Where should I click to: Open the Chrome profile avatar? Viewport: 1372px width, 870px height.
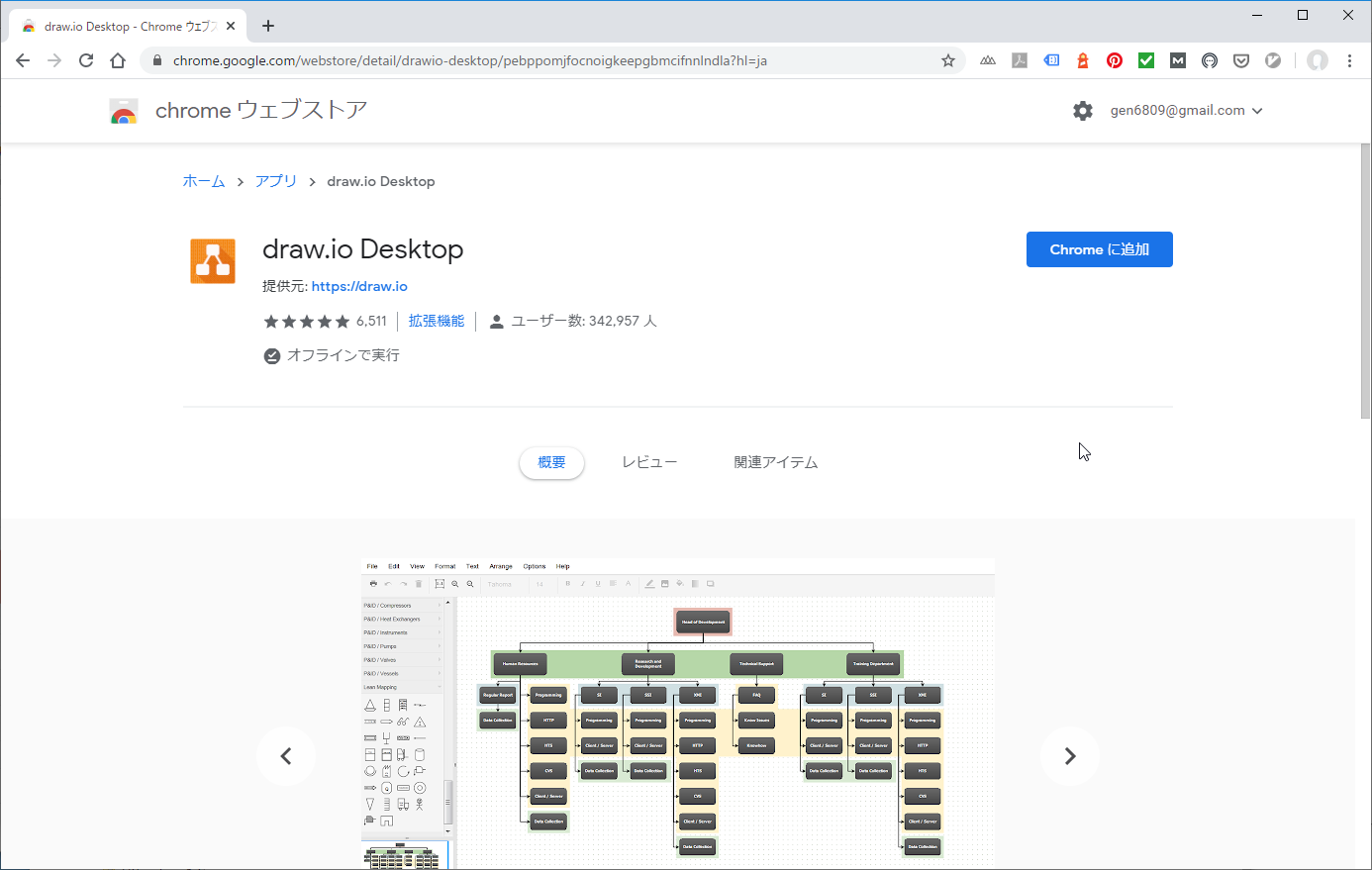pos(1318,60)
